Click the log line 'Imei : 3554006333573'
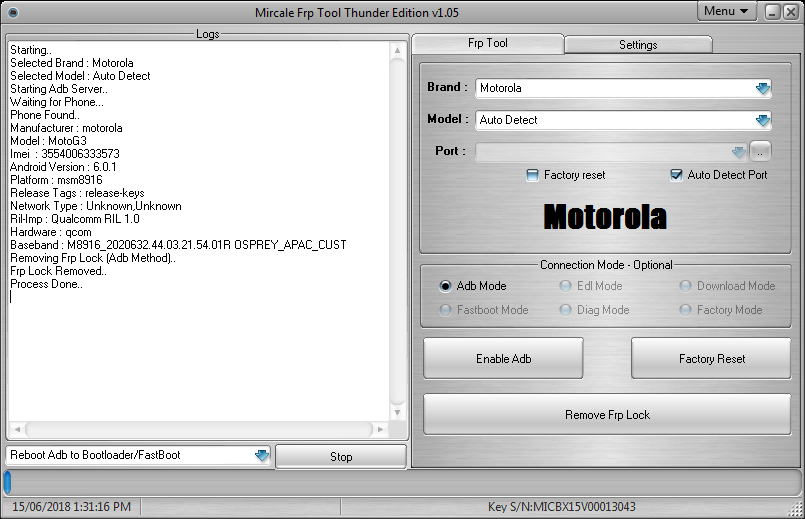The height and width of the screenshot is (519, 805). click(65, 154)
